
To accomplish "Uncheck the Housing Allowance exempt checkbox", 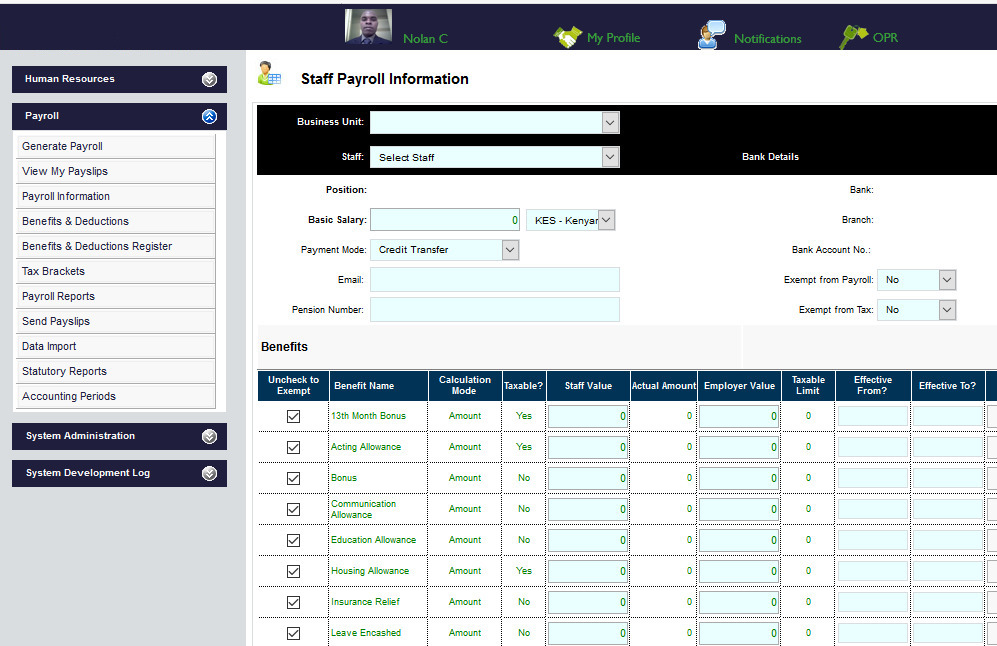I will pos(293,571).
